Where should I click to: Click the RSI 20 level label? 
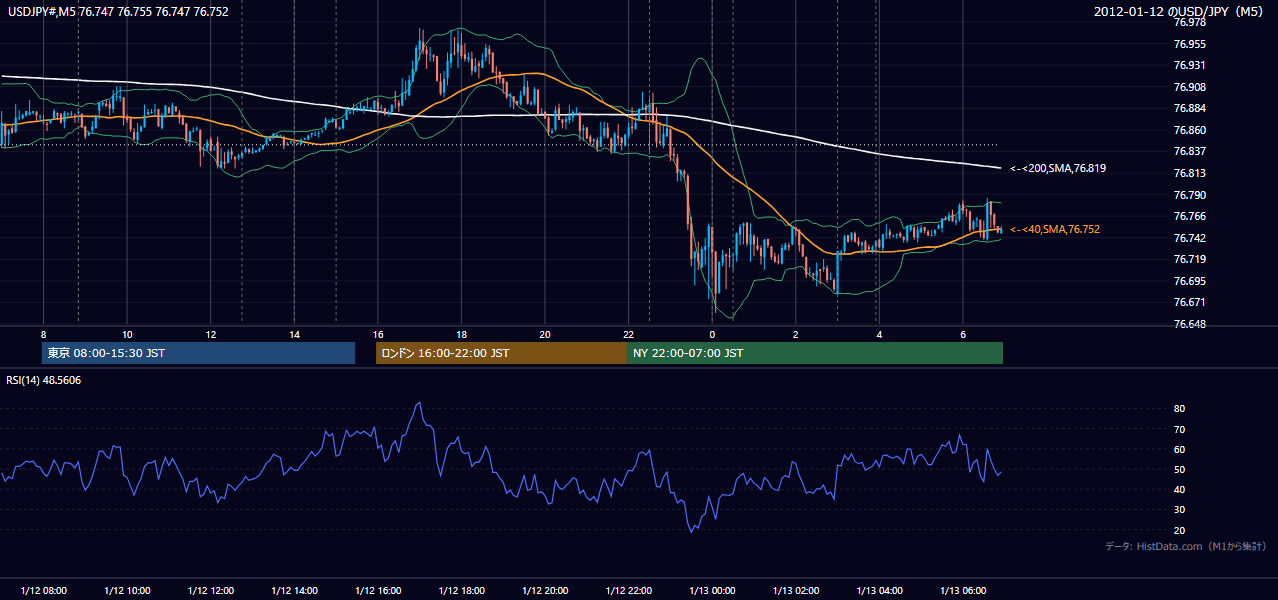click(x=1179, y=530)
